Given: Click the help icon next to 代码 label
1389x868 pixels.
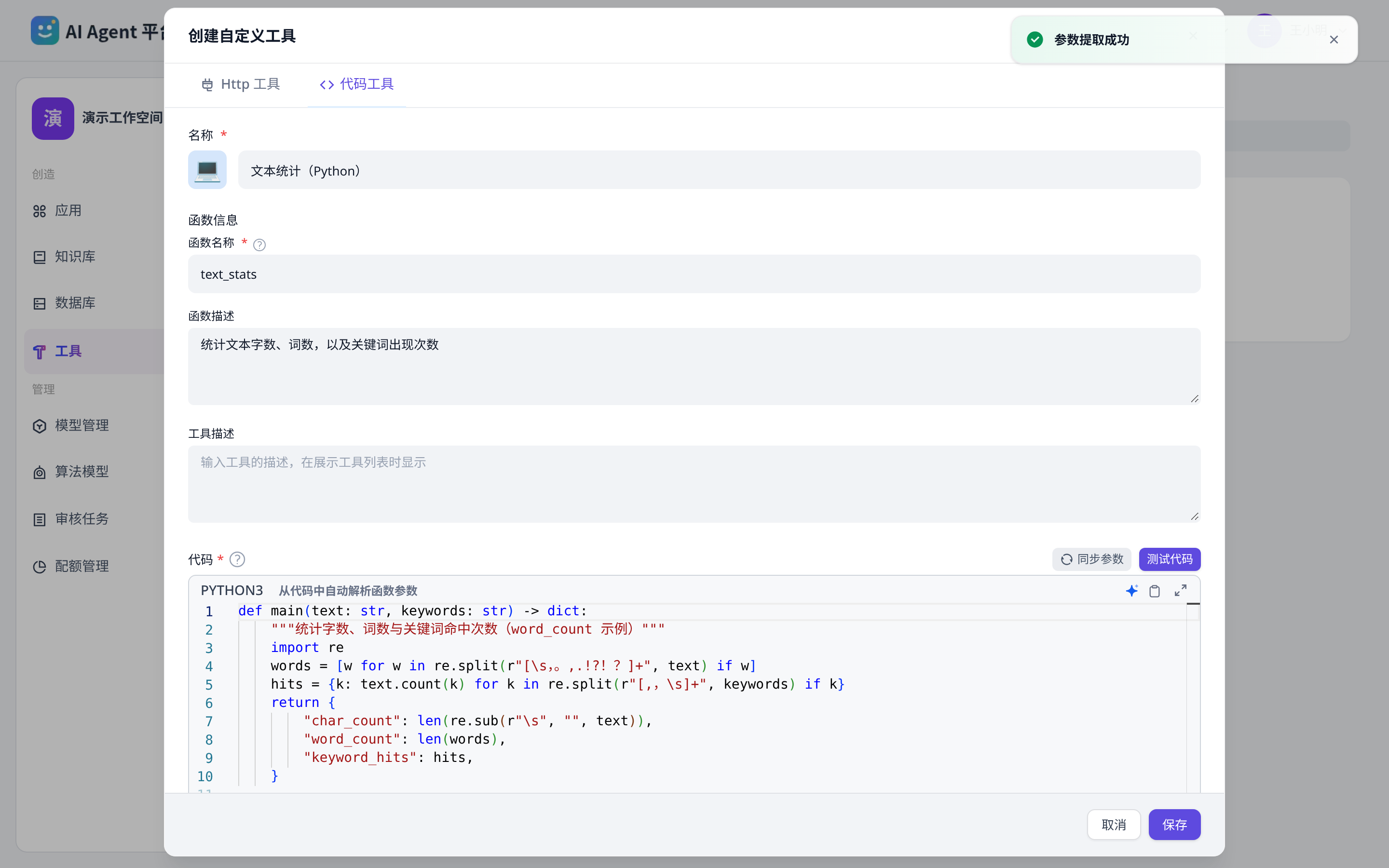Looking at the screenshot, I should (237, 559).
